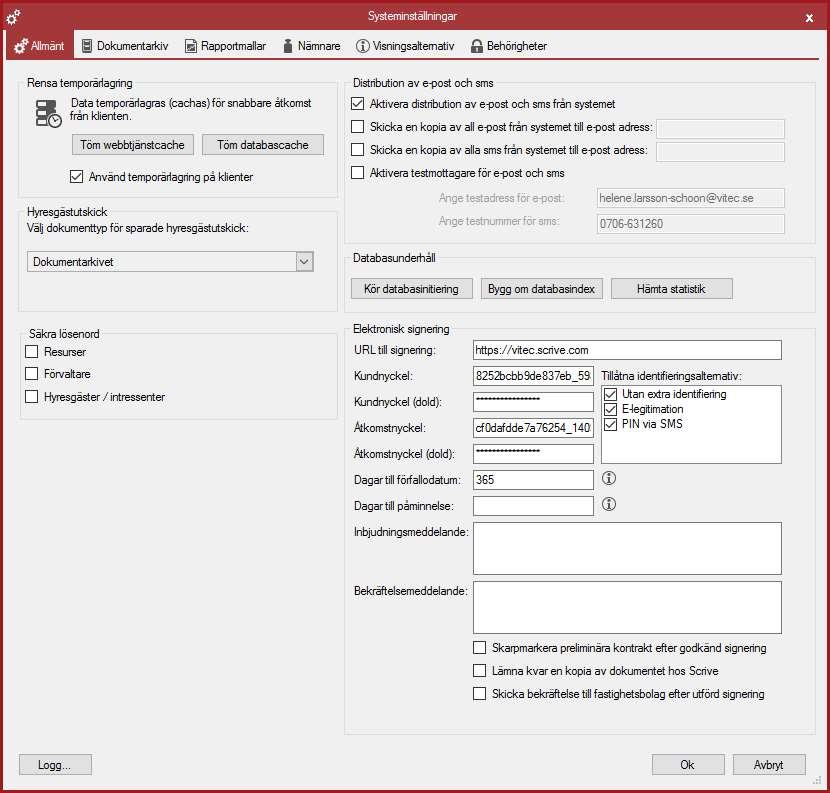The height and width of the screenshot is (793, 830).
Task: Click the Bekräftelsemeddelande text area
Action: (627, 608)
